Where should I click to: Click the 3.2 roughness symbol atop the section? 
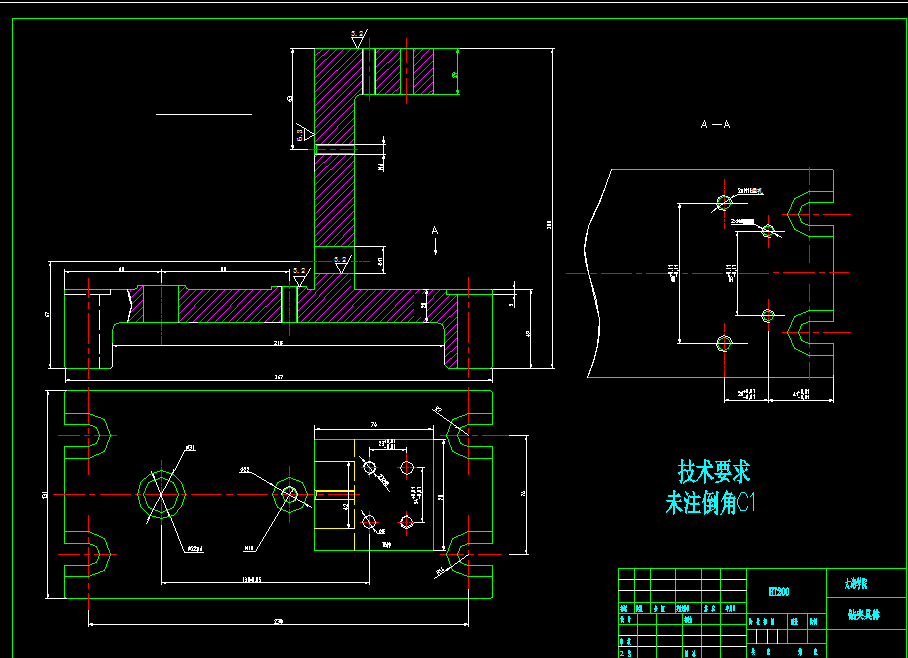[358, 38]
